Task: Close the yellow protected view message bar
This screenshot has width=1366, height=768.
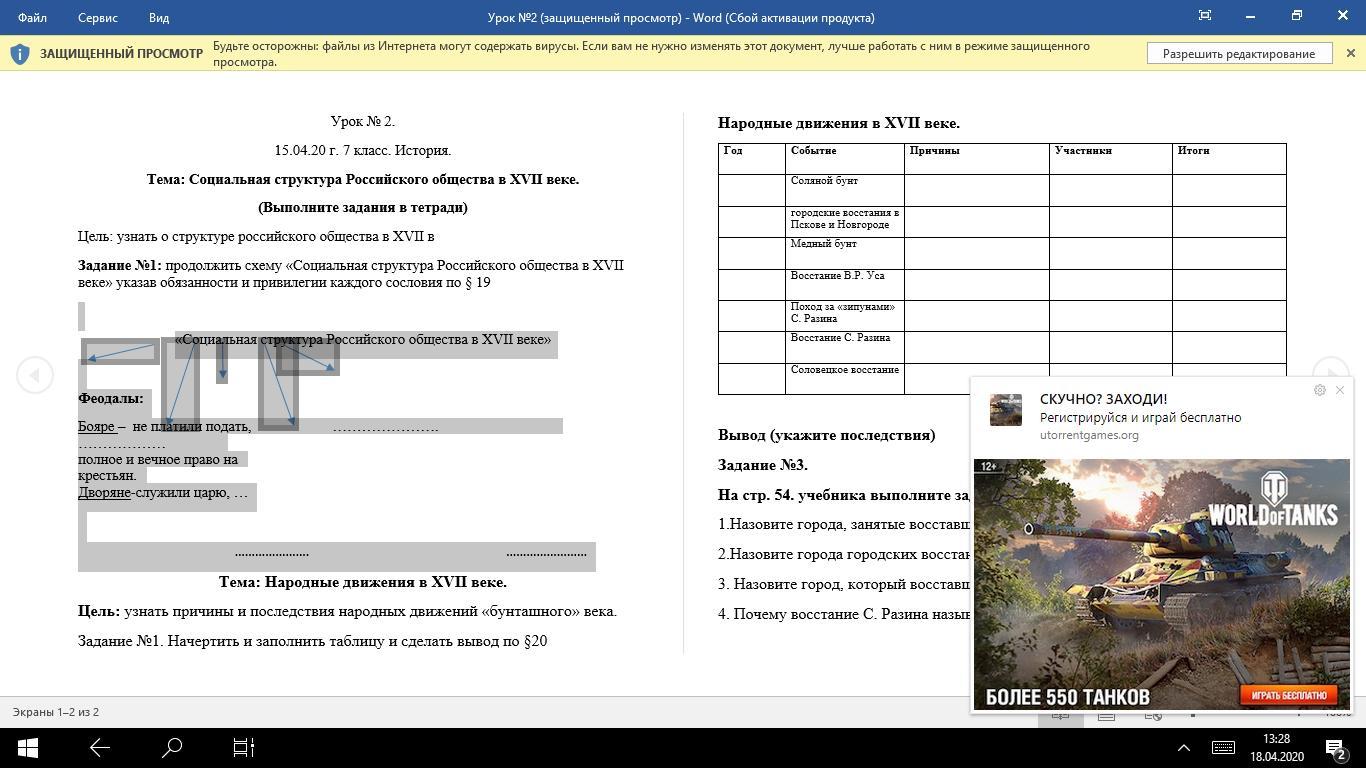Action: [1351, 54]
